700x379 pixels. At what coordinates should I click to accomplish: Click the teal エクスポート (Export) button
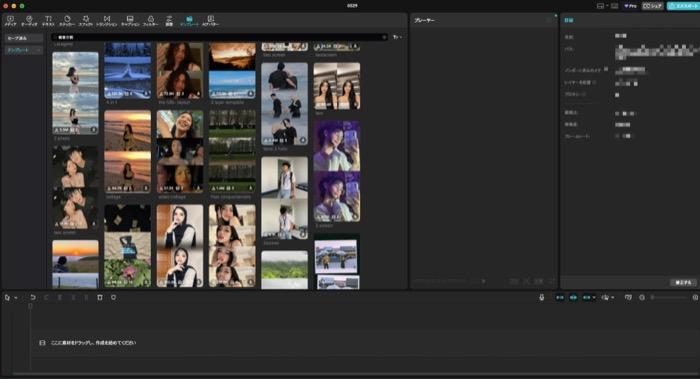point(683,6)
